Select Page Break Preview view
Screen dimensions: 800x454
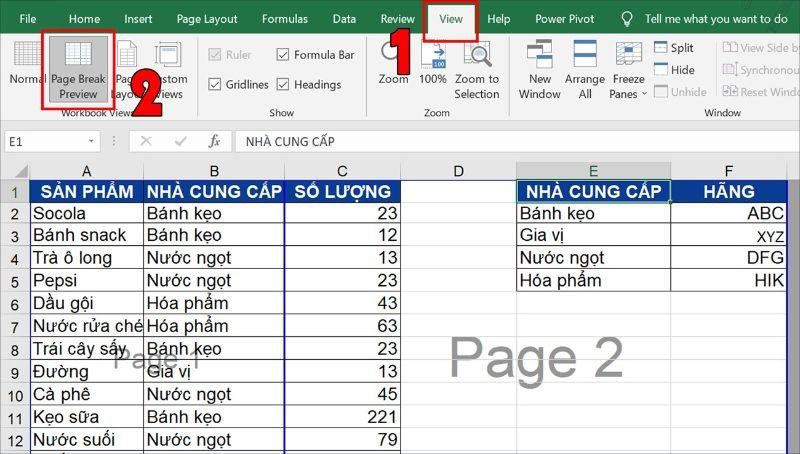coord(78,69)
